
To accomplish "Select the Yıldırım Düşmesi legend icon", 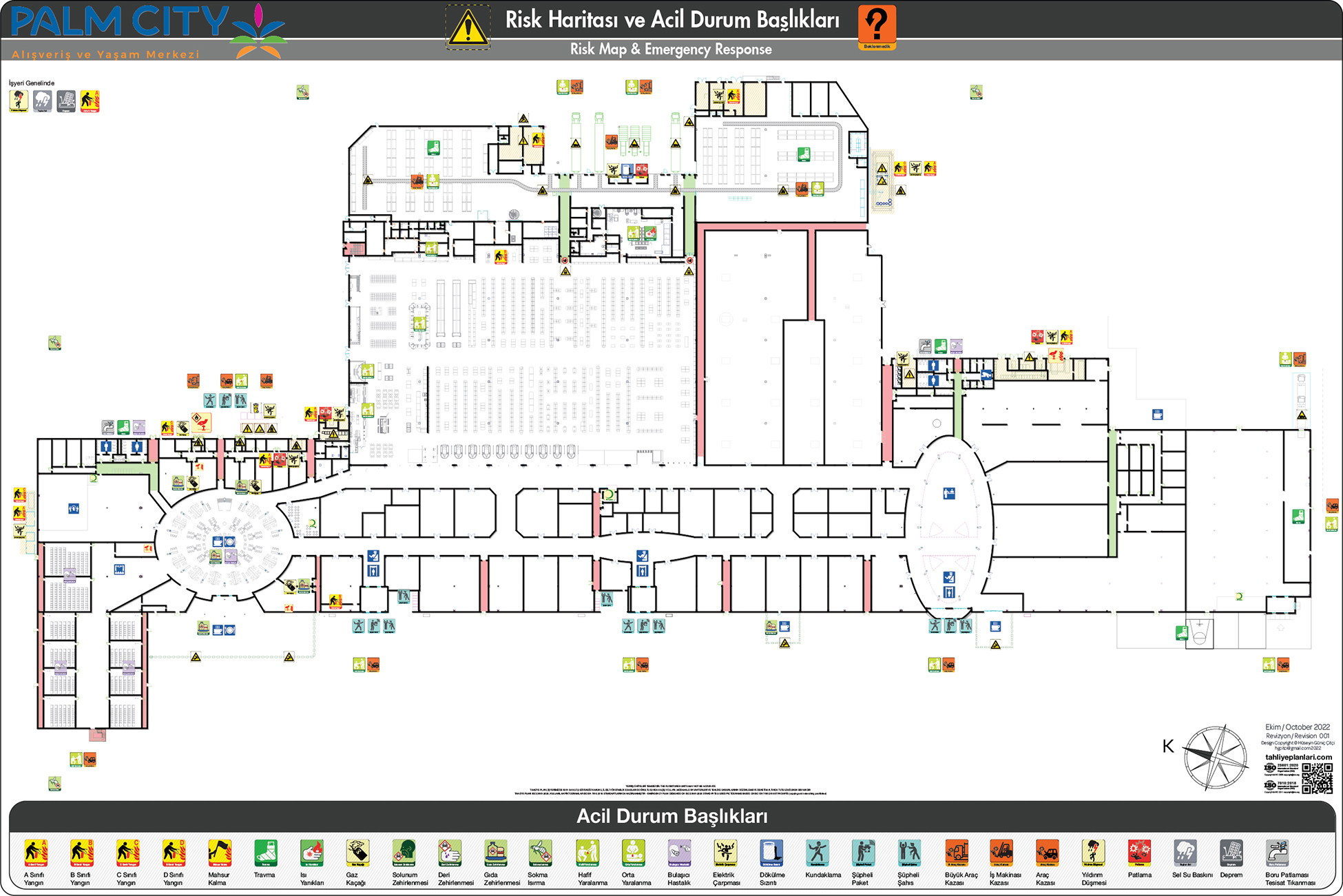I will tap(1093, 853).
